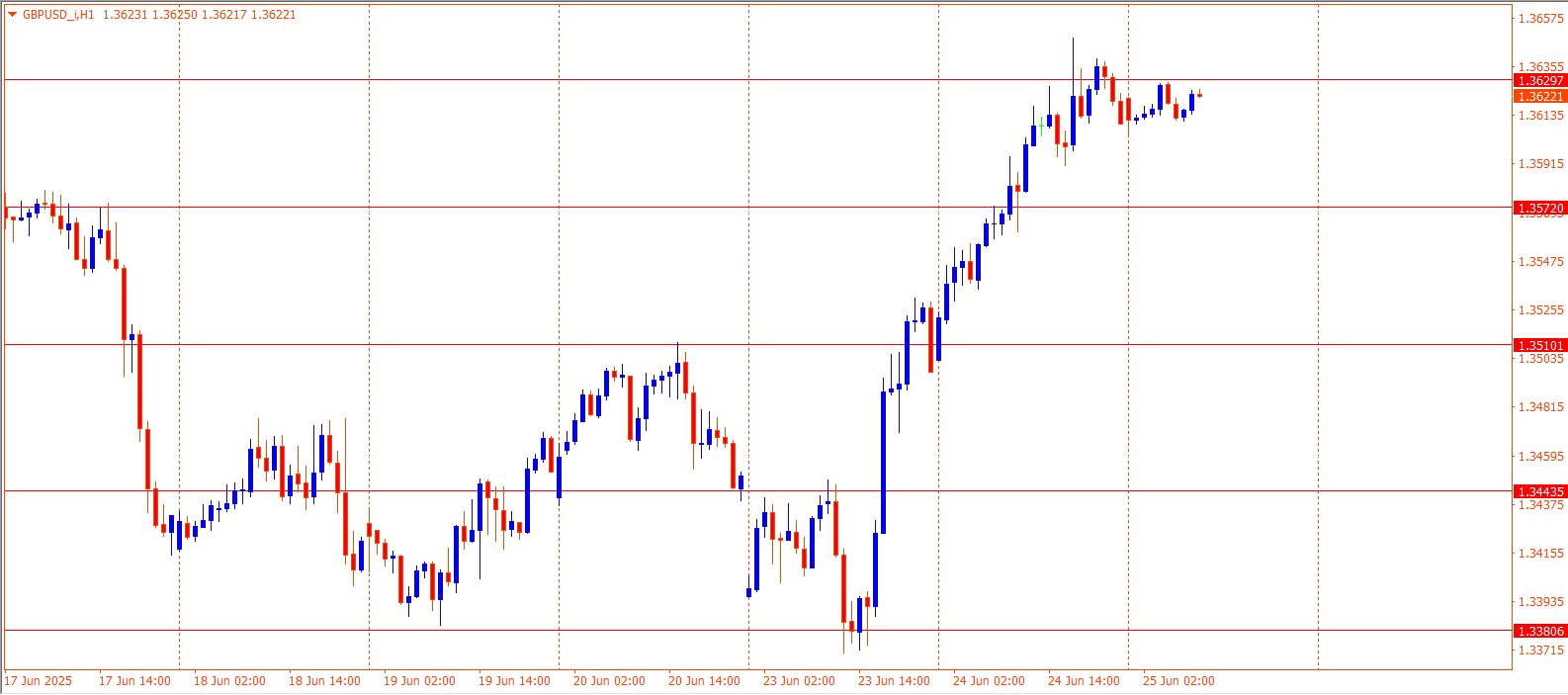
Task: Click the 1.33806 red level label
Action: click(1540, 631)
